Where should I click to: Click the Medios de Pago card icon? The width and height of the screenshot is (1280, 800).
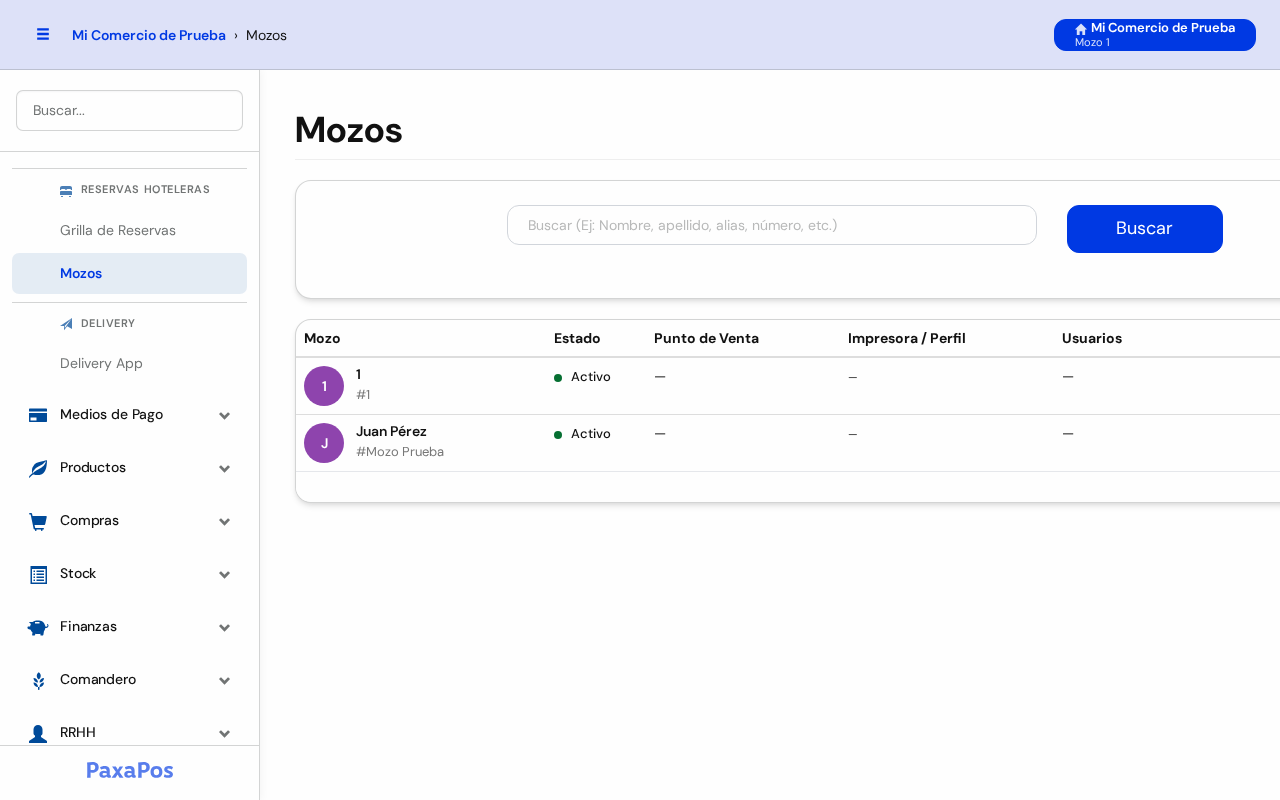38,415
